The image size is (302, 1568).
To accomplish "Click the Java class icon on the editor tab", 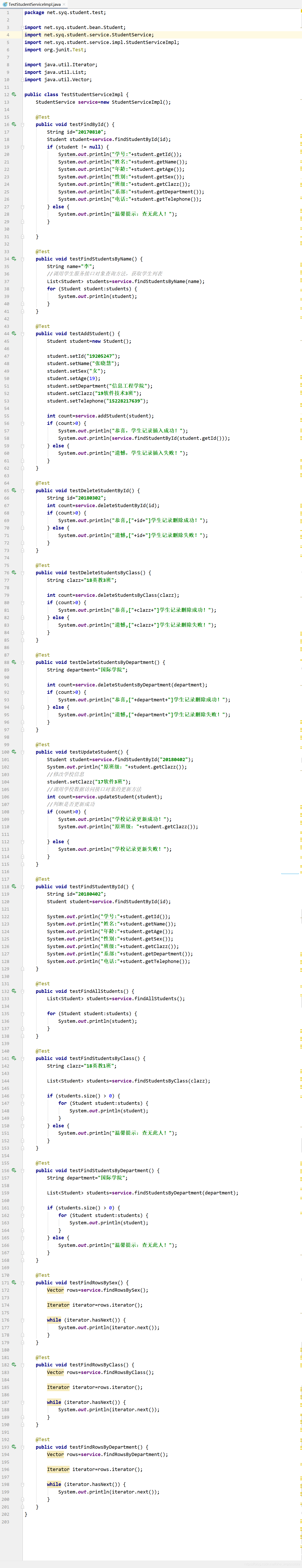I will [5, 4].
